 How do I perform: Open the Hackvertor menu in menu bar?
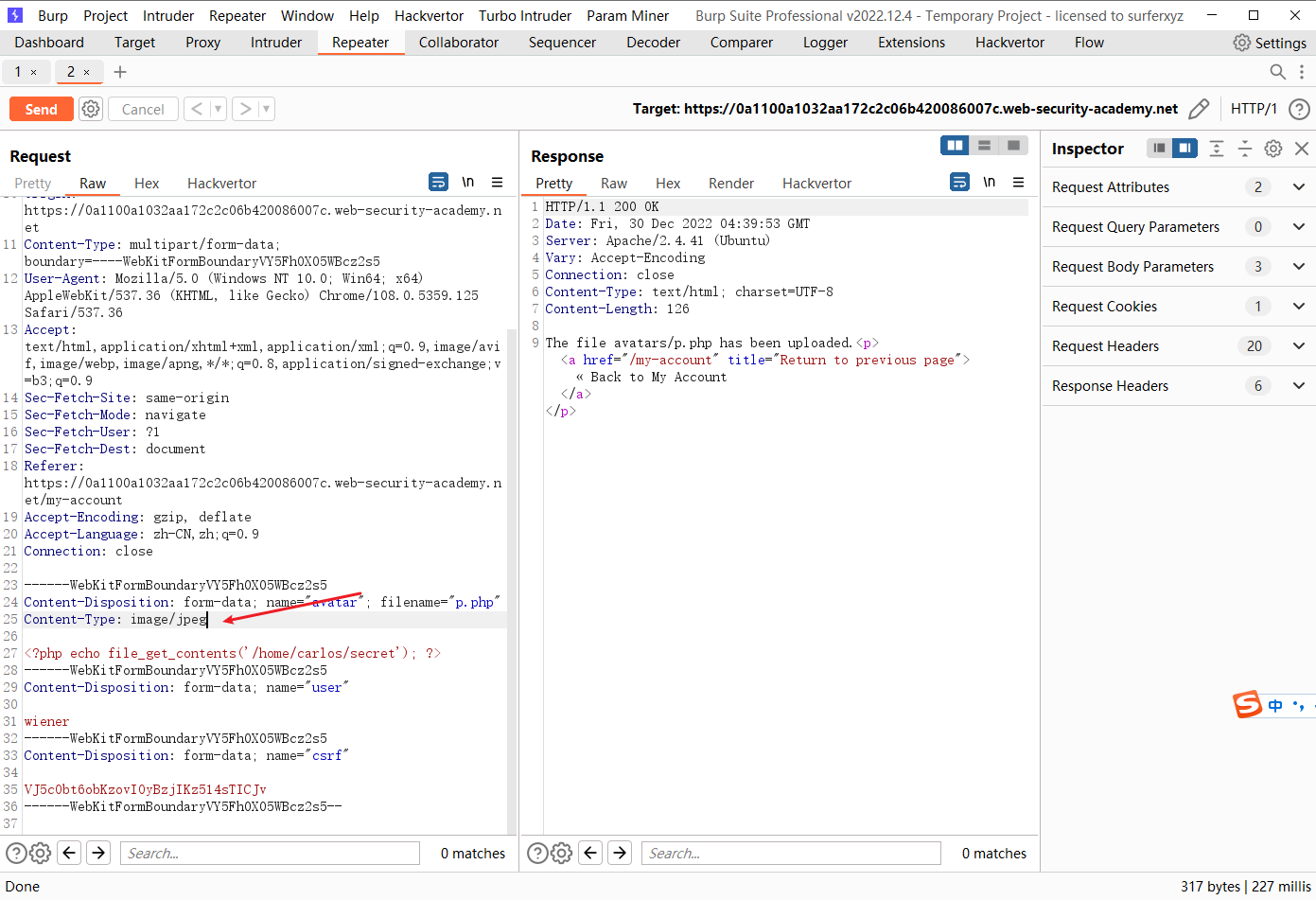click(429, 16)
